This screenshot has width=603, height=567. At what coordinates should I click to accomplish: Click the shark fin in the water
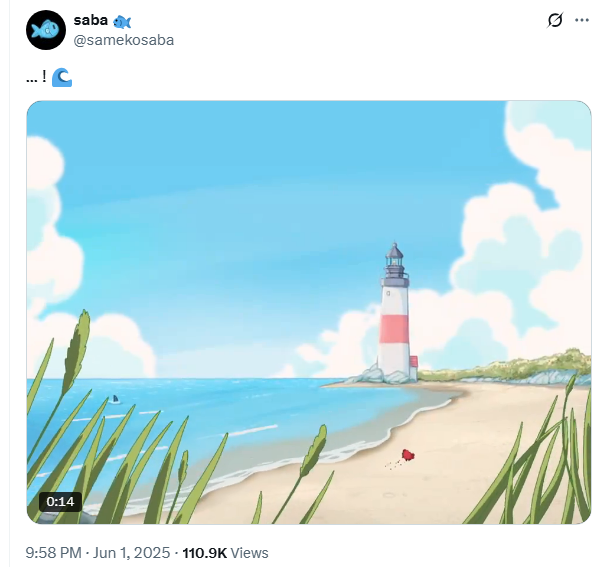[114, 399]
